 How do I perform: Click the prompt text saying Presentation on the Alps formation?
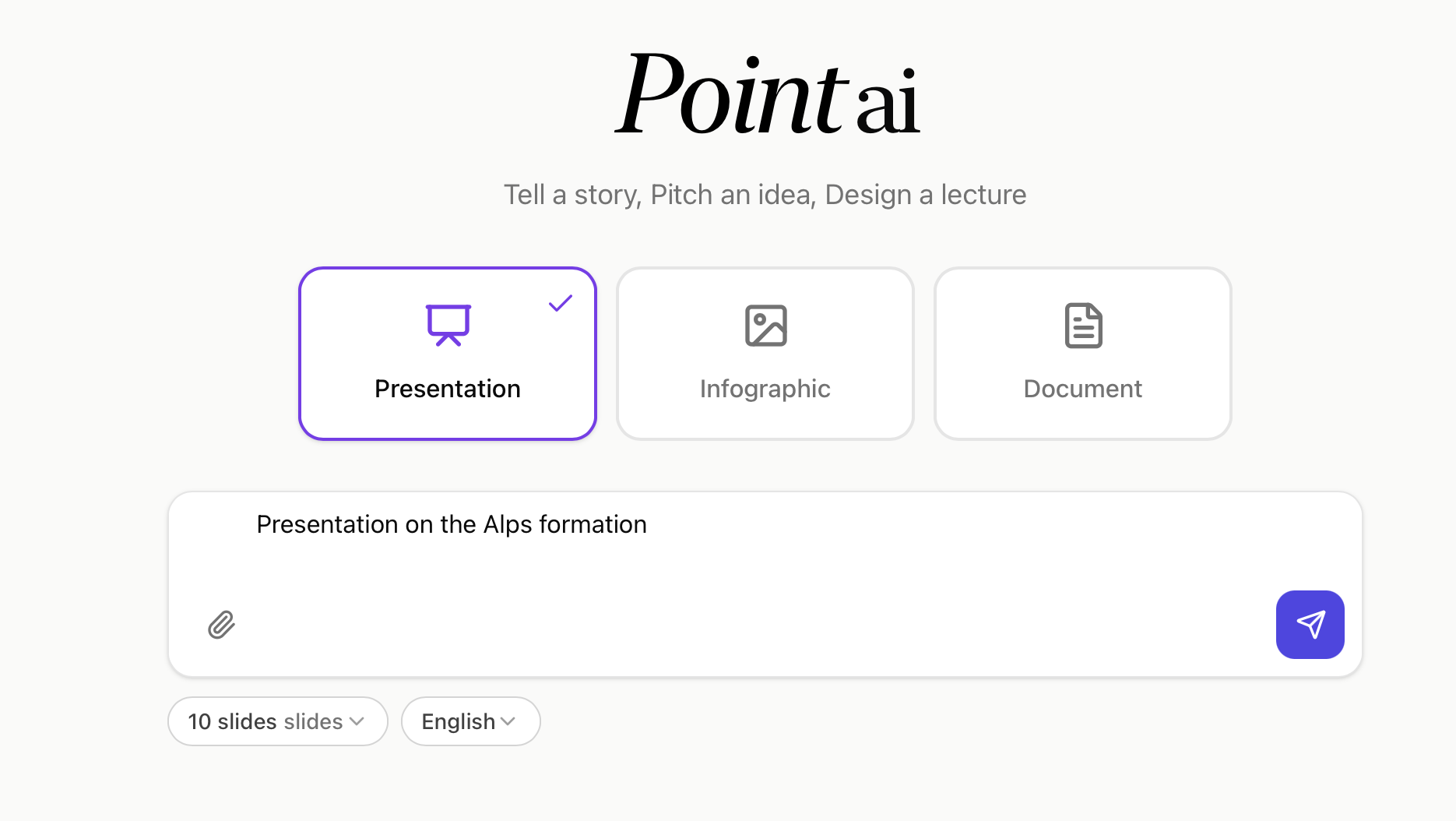coord(452,524)
